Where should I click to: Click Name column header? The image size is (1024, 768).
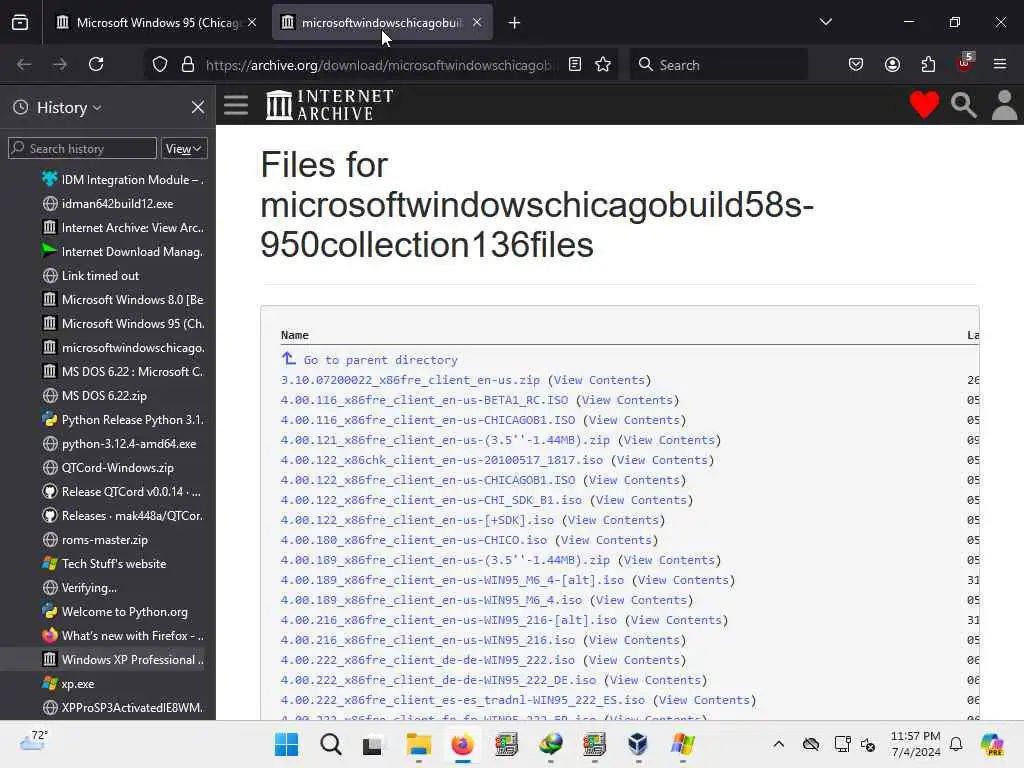(x=295, y=335)
